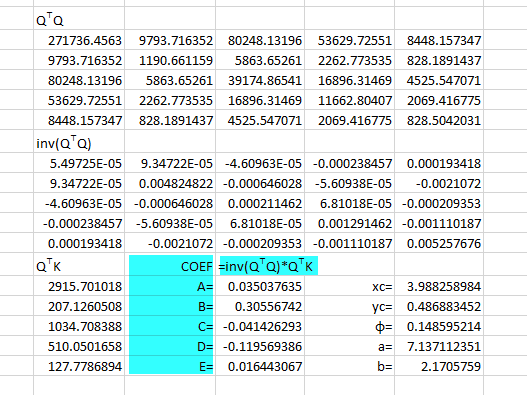
Task: Click 2069.416775 in the row starting 53629.72551
Action: pos(439,101)
